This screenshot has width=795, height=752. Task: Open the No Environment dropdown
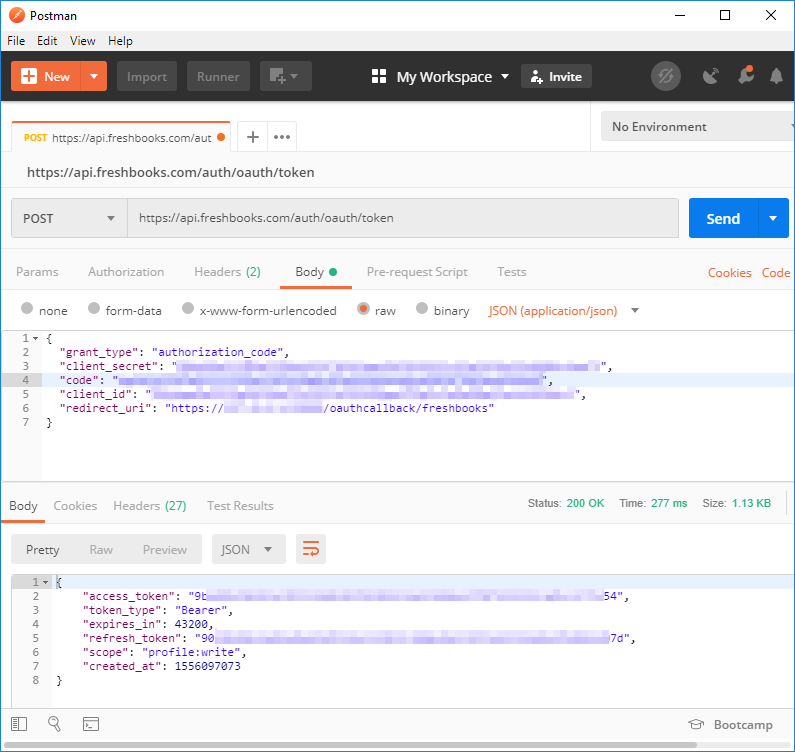click(x=698, y=126)
